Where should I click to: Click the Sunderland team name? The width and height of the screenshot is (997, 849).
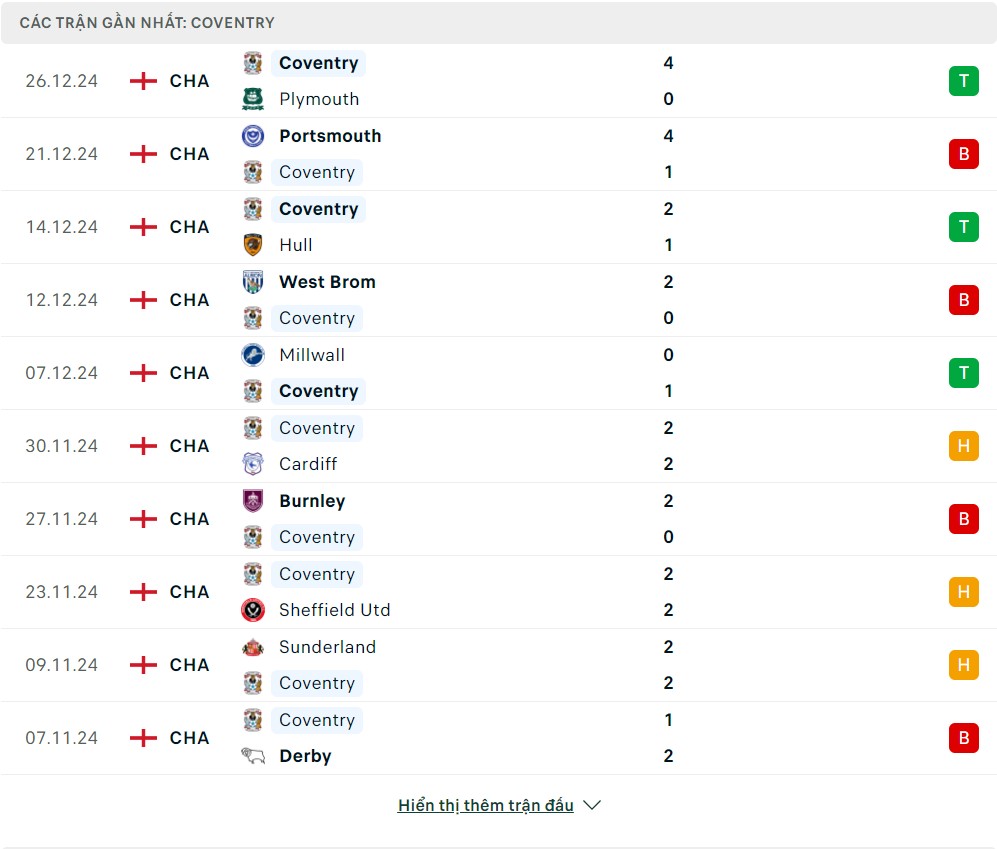click(x=327, y=647)
